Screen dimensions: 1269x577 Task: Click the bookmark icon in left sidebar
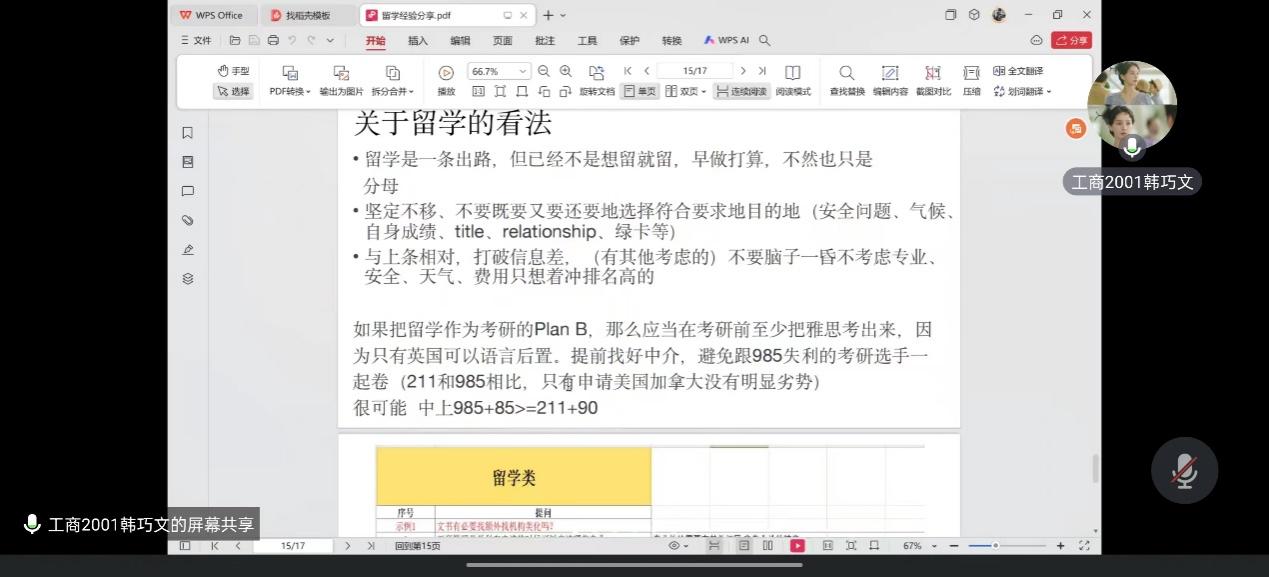tap(187, 133)
